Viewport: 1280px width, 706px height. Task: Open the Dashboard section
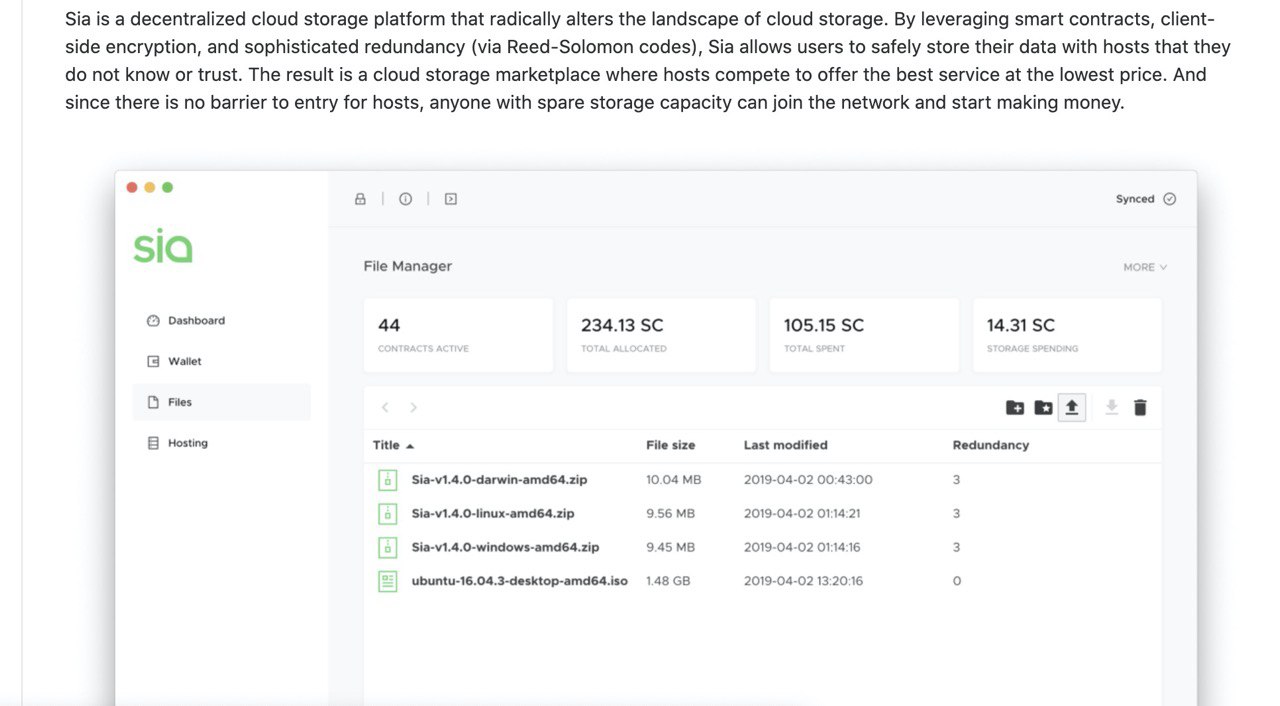coord(196,321)
